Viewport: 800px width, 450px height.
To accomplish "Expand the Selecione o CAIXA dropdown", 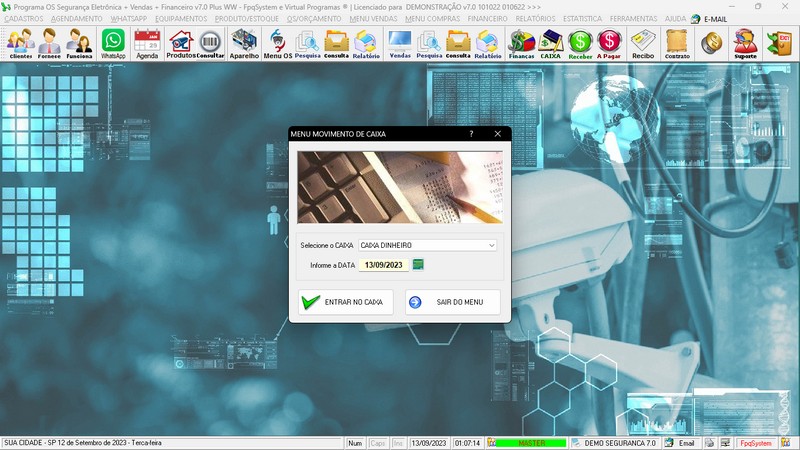I will tap(491, 245).
